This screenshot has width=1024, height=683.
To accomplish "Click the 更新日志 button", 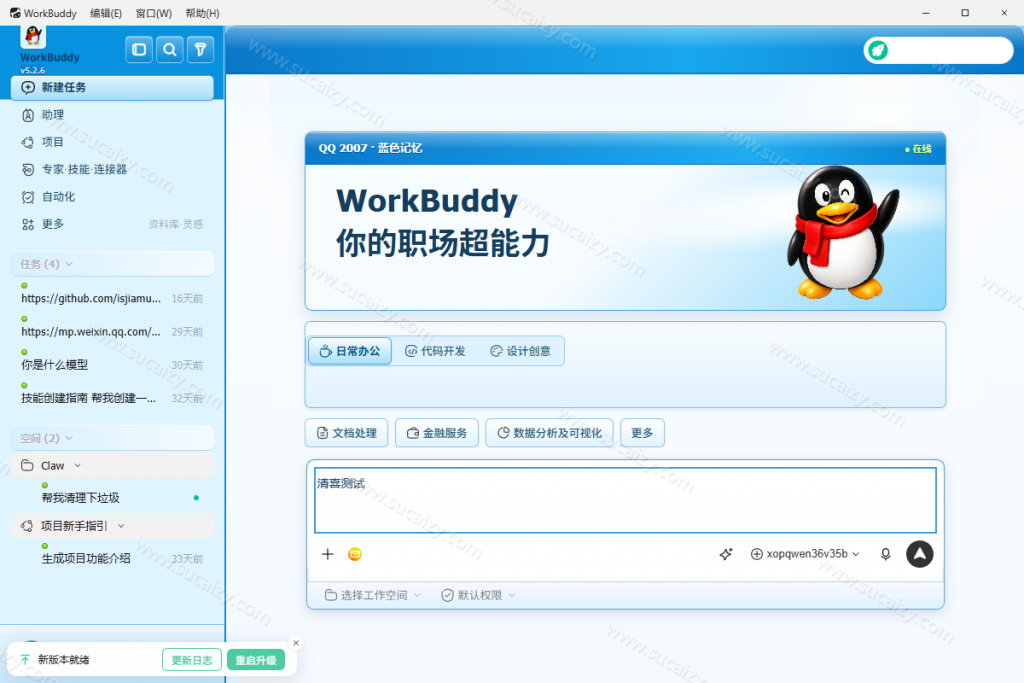I will [192, 660].
